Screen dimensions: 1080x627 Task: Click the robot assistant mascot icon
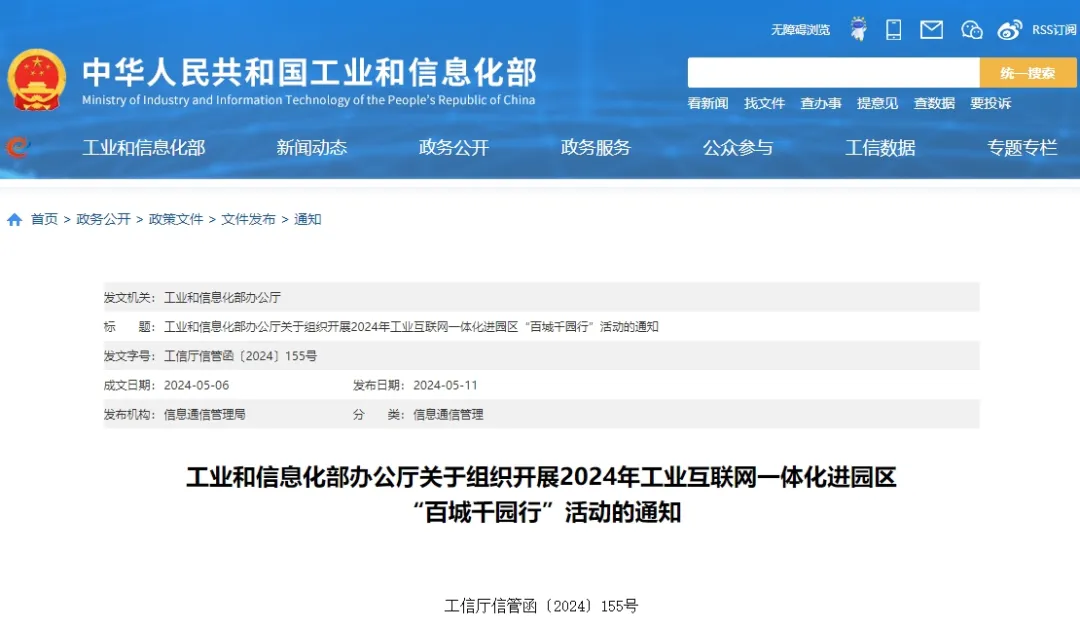point(858,29)
